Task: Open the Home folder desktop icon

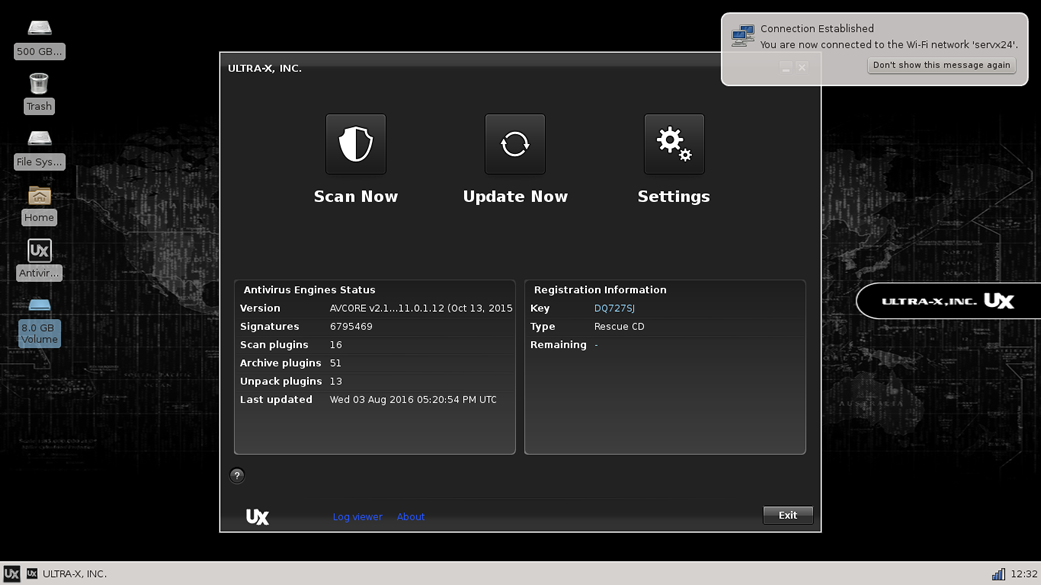Action: (x=39, y=195)
